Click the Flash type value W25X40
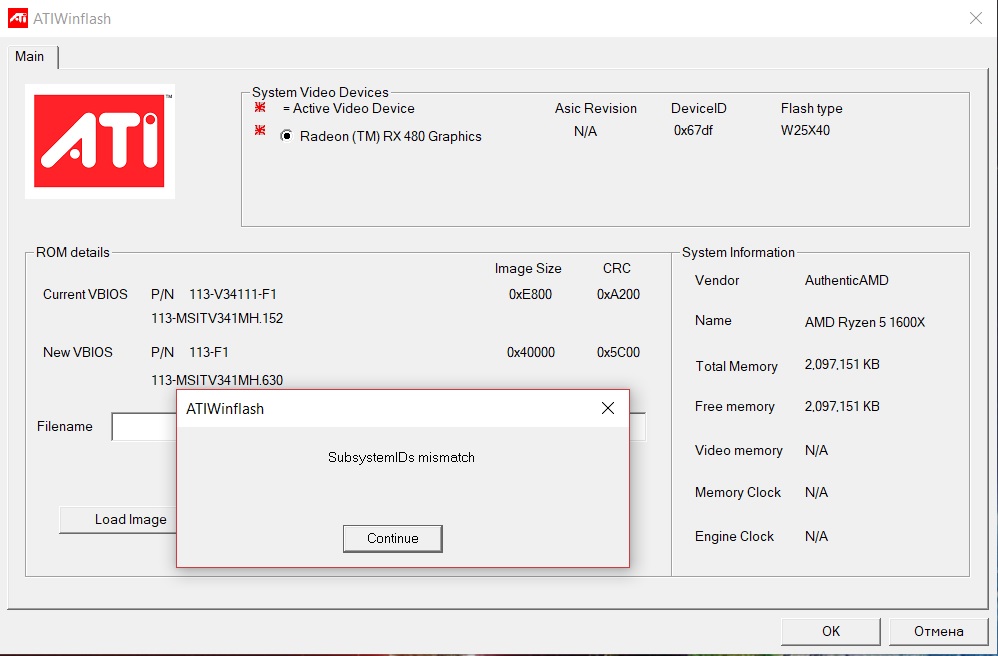This screenshot has width=998, height=656. pos(805,130)
